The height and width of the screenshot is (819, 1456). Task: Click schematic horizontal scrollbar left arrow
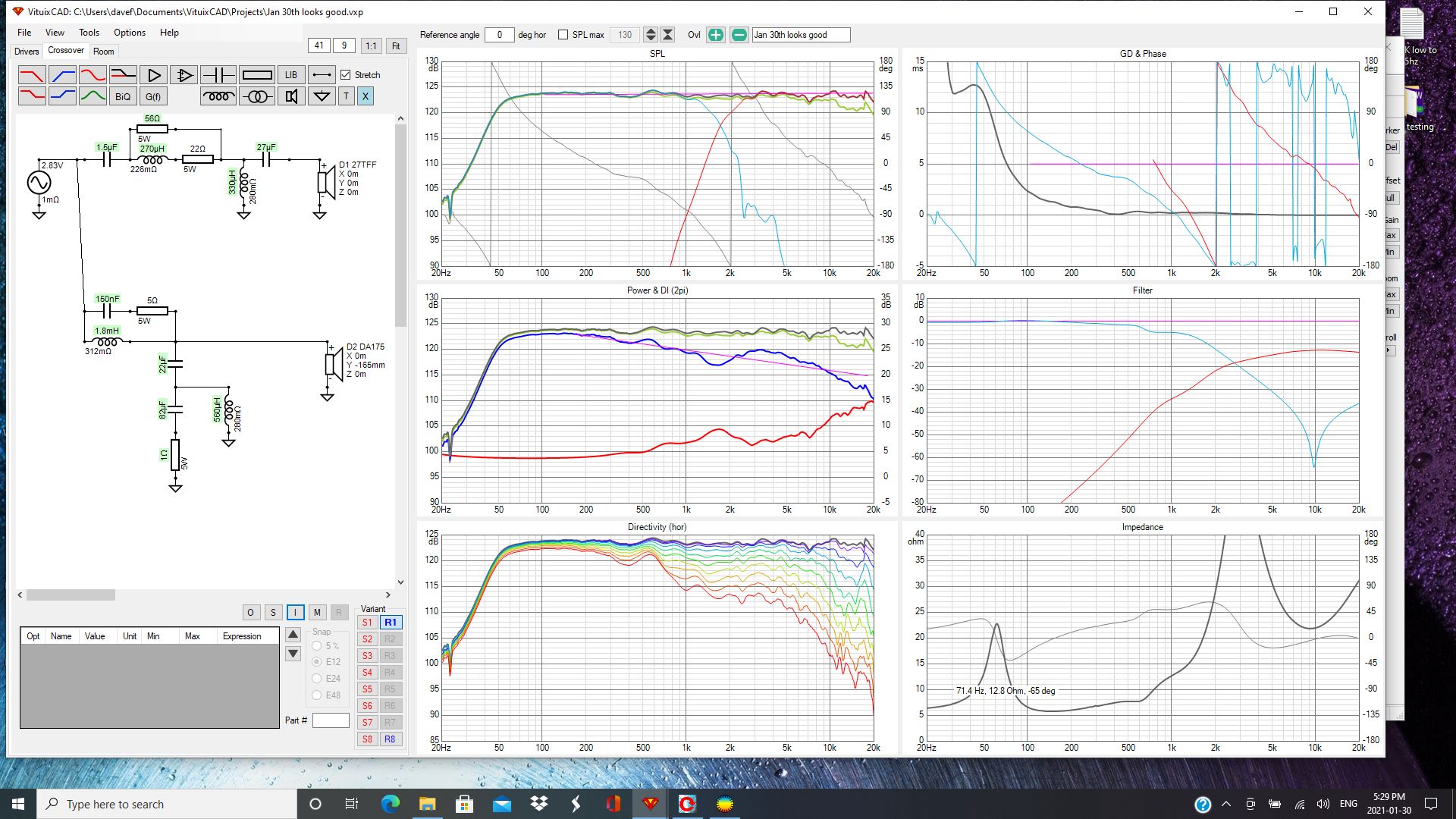click(20, 595)
